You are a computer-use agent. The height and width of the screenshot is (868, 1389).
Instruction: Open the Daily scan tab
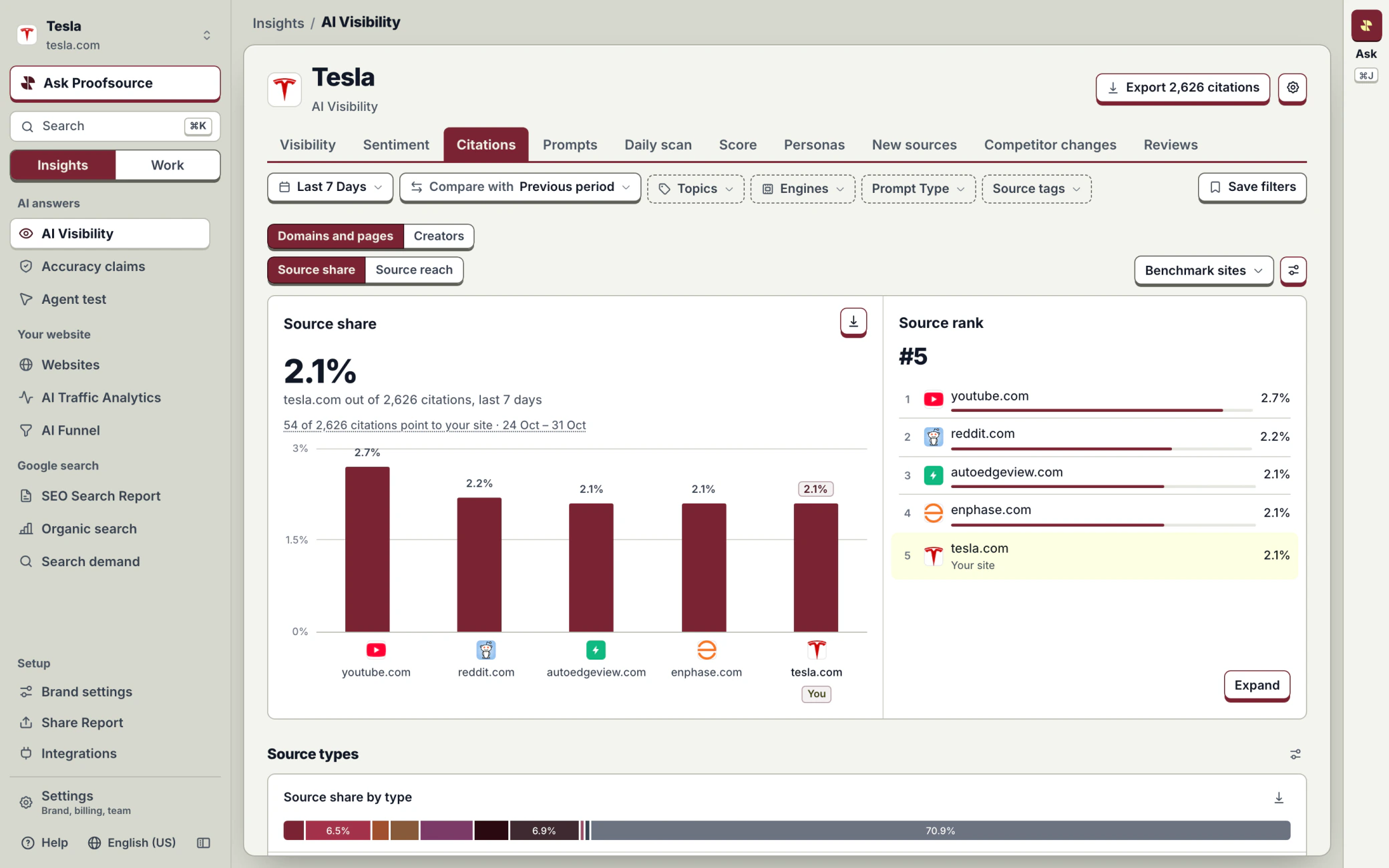658,145
